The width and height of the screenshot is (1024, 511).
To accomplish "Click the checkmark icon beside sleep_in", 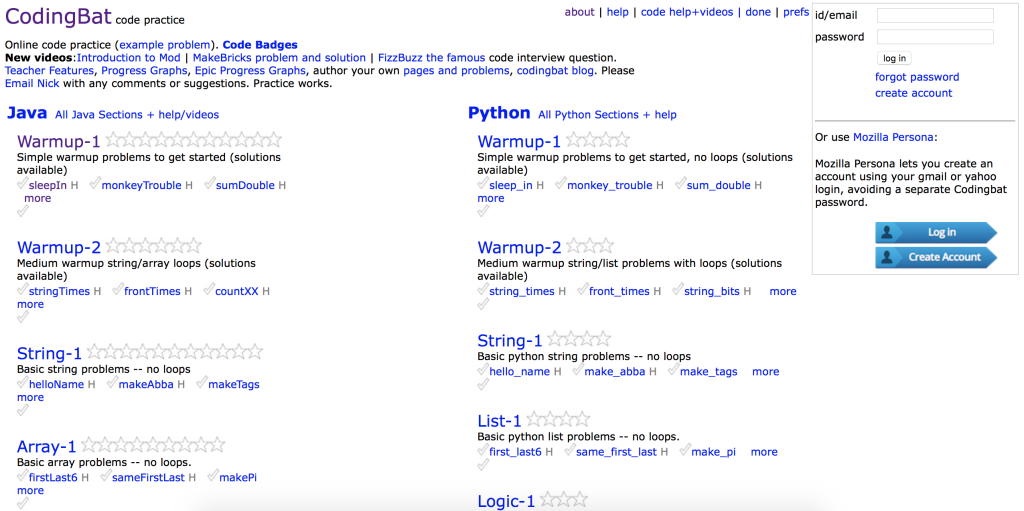I will click(x=483, y=184).
